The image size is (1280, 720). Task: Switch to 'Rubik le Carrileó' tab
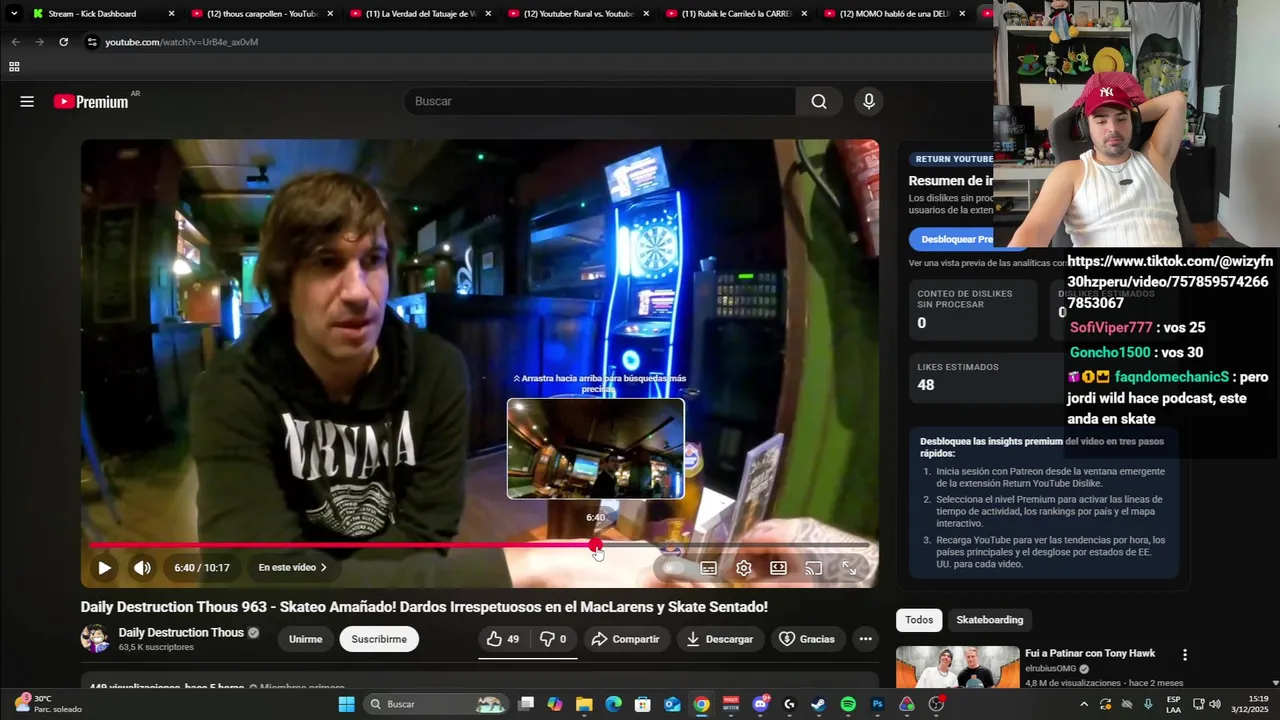point(736,14)
